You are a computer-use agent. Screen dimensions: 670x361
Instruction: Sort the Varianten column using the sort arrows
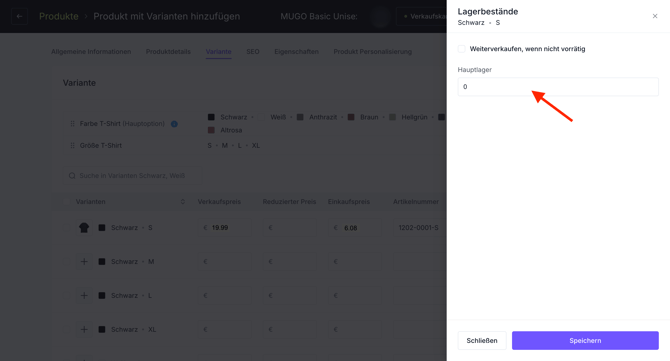coord(183,202)
